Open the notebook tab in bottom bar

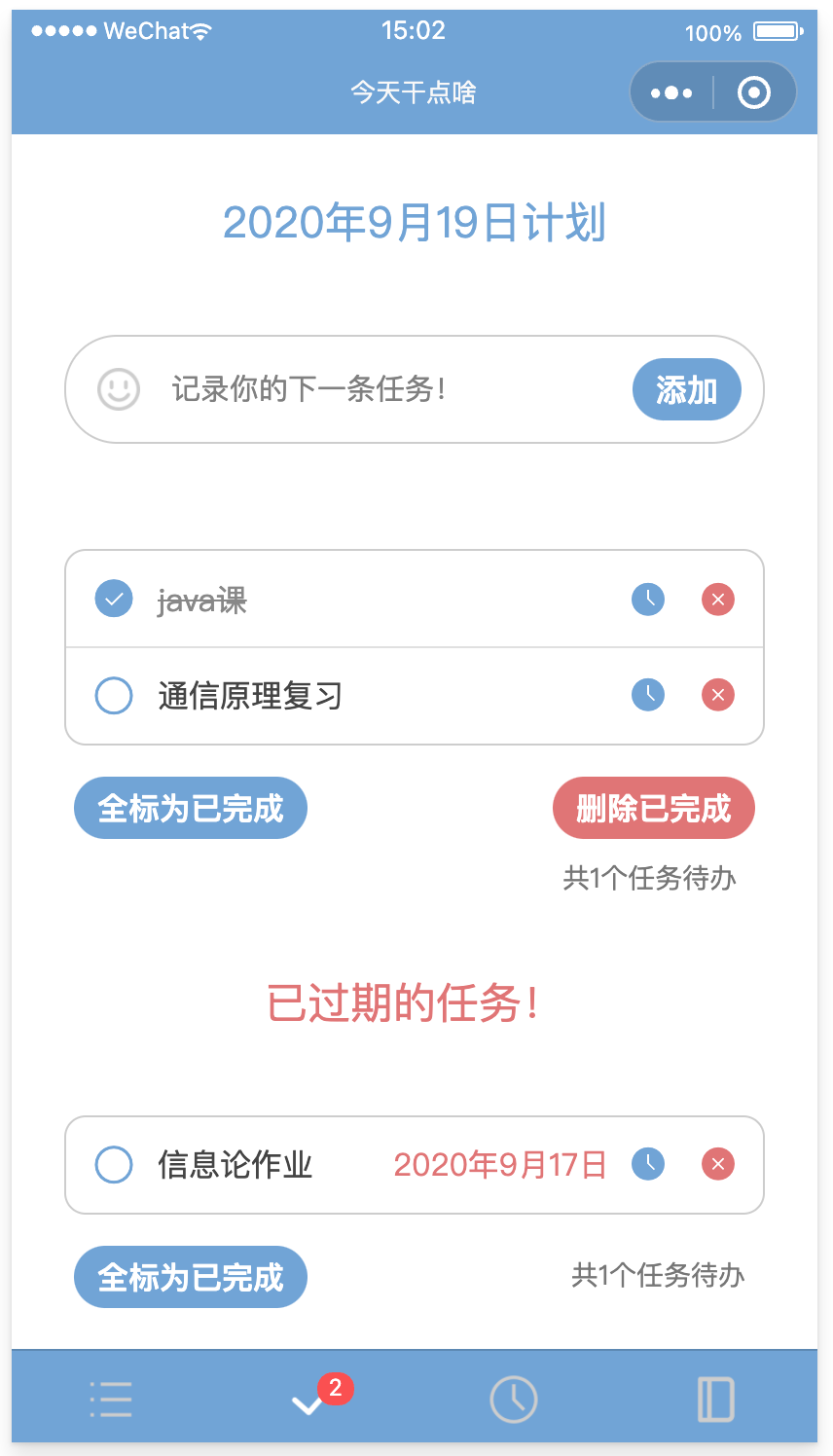[x=716, y=1400]
